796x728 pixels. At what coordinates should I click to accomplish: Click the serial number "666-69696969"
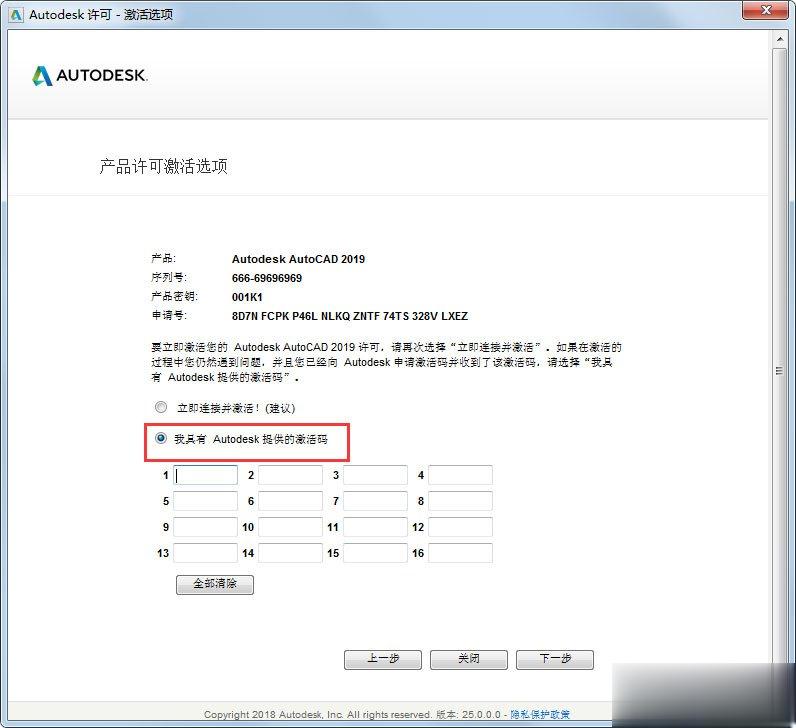click(267, 278)
